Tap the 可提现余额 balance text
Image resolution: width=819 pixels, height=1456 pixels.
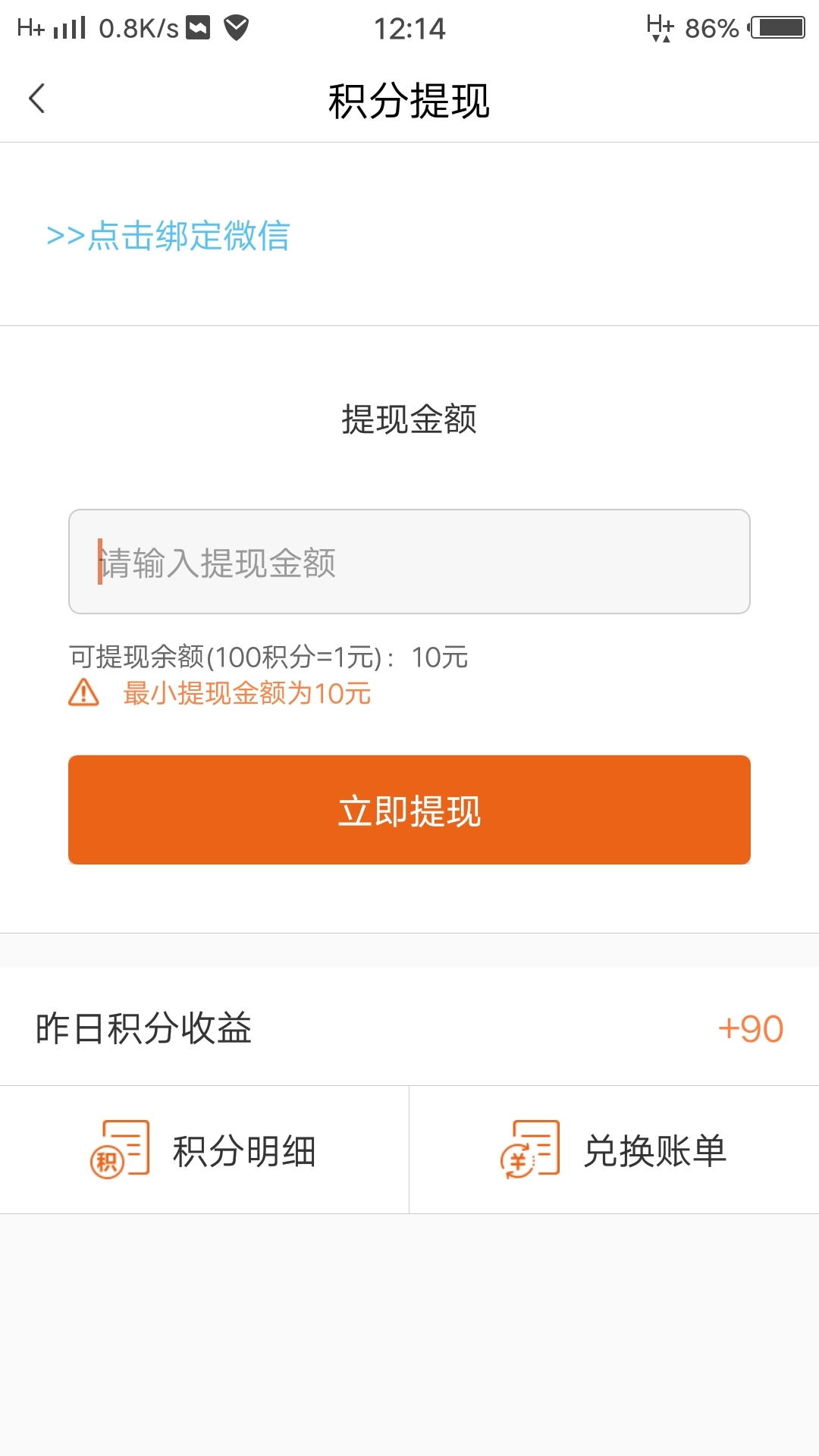click(x=268, y=657)
